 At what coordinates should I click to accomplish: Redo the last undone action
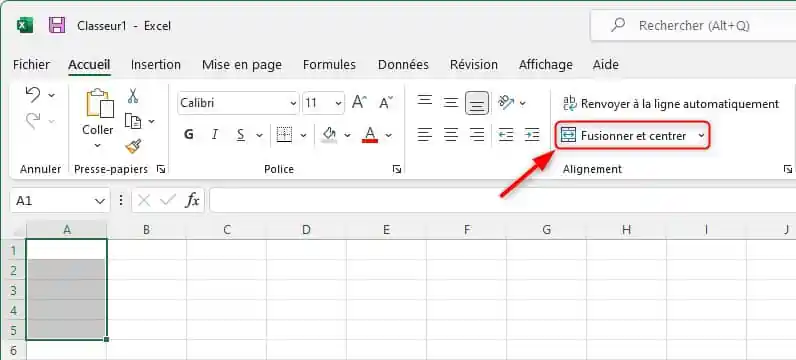(x=33, y=121)
